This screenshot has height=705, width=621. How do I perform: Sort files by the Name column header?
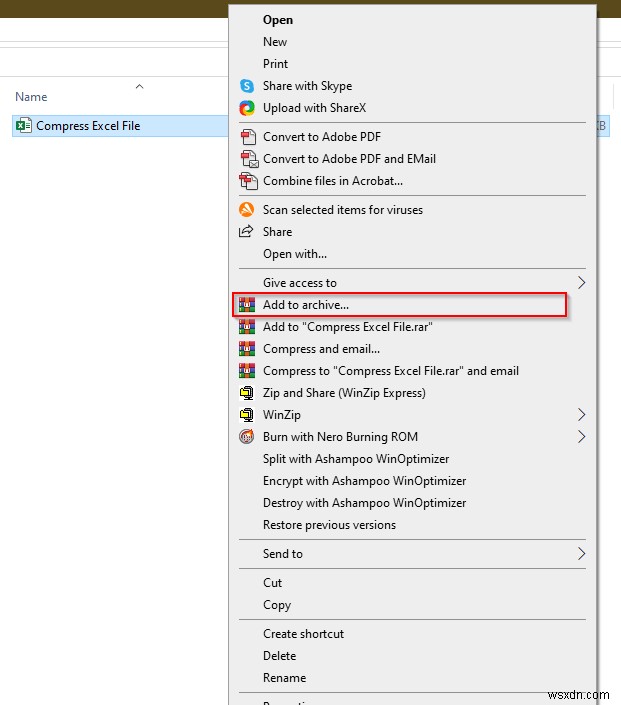point(32,97)
